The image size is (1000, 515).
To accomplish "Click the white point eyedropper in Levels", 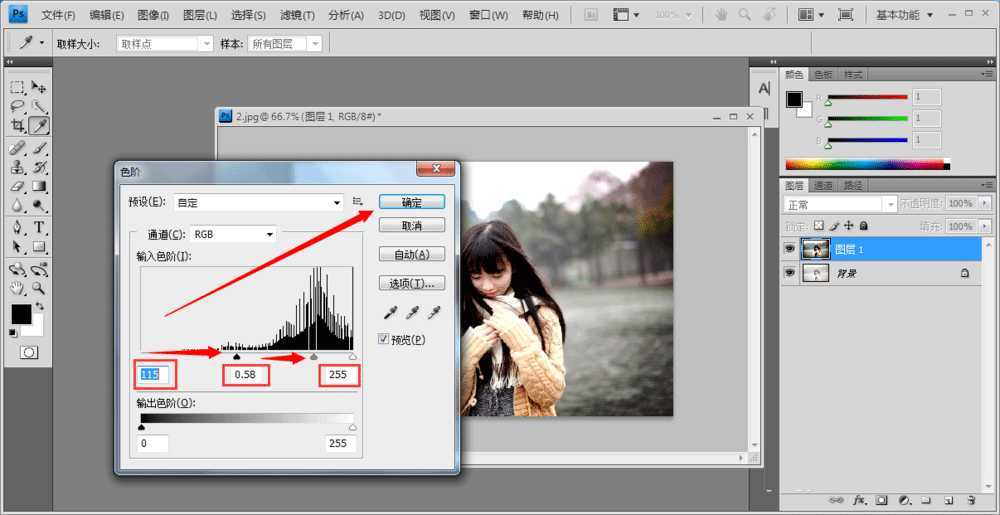I will pyautogui.click(x=434, y=313).
